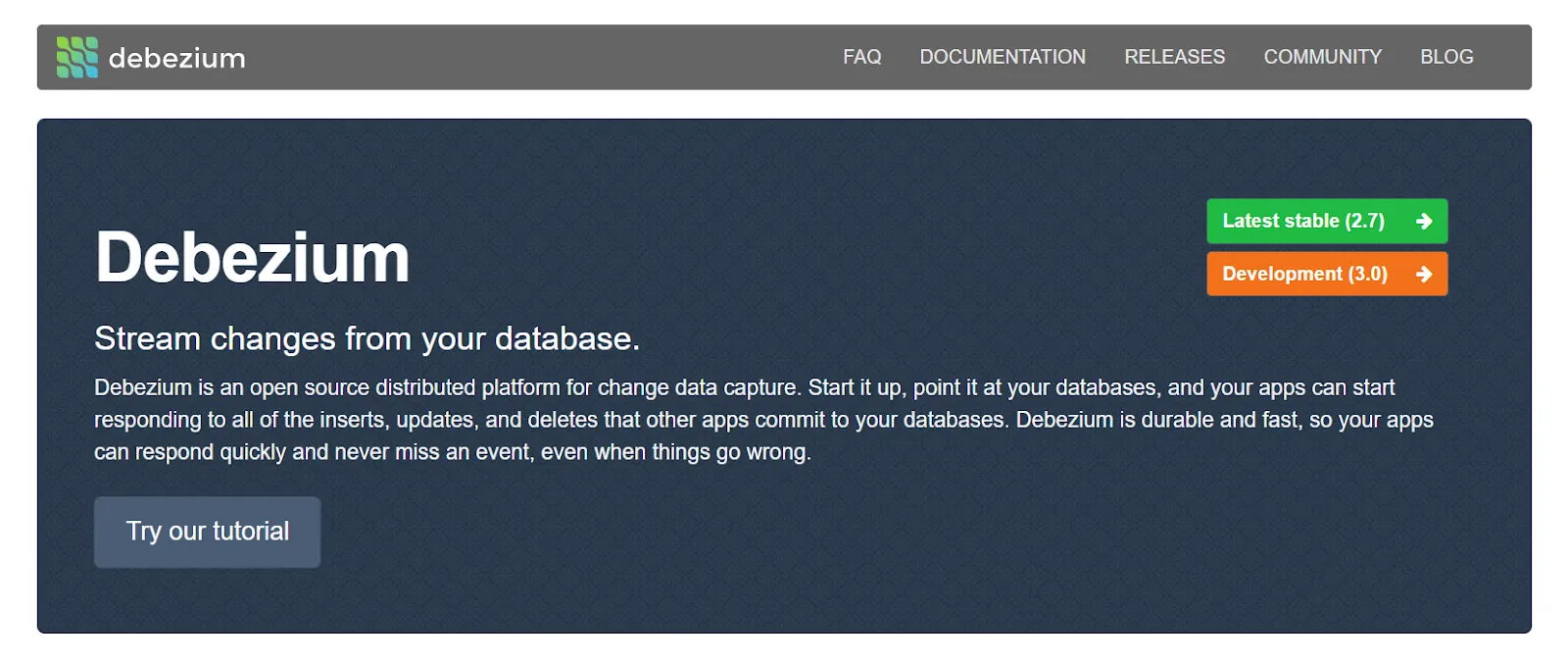Click the Debezium logo icon
The image size is (1568, 662).
(x=77, y=57)
